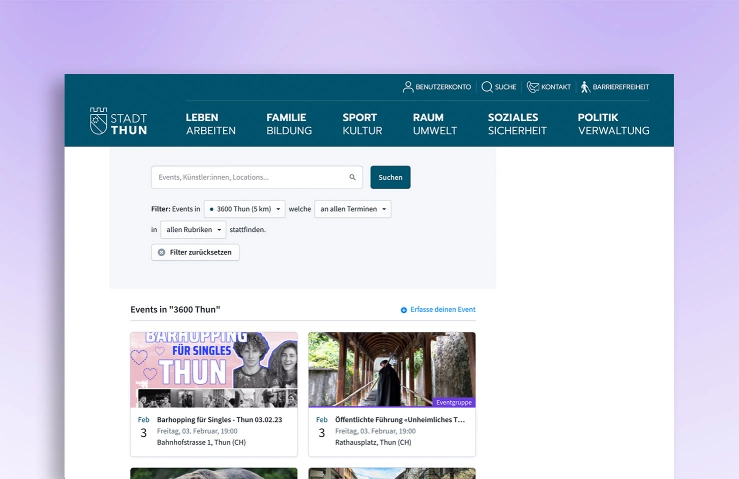This screenshot has width=739, height=479.
Task: Open Barhopping für Singles event thumbnail
Action: tap(214, 370)
